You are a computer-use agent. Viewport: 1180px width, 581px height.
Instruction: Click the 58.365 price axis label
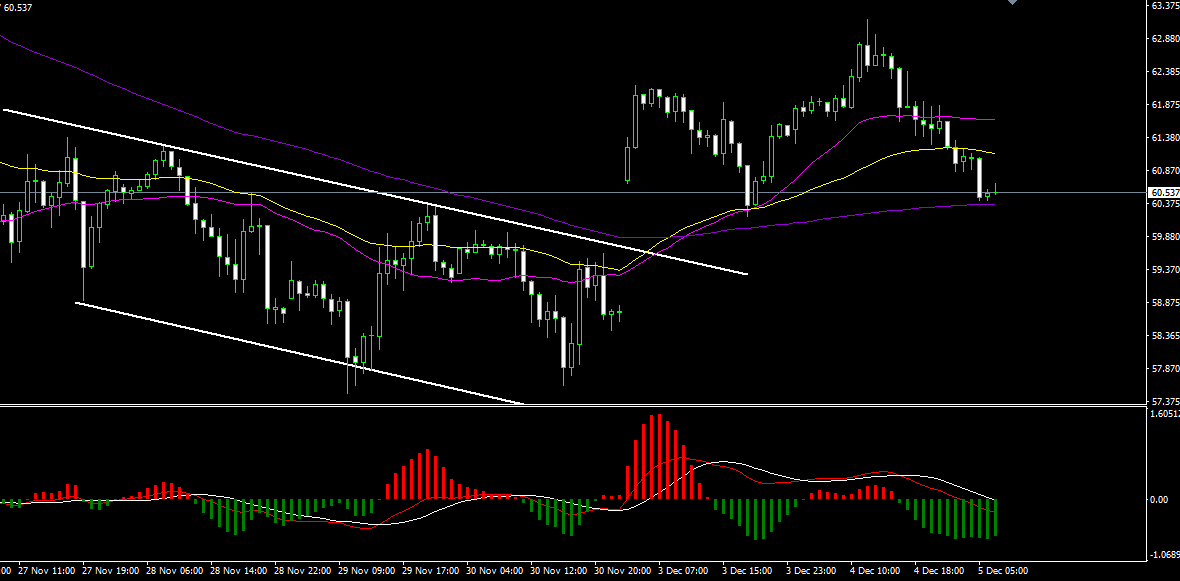1165,336
